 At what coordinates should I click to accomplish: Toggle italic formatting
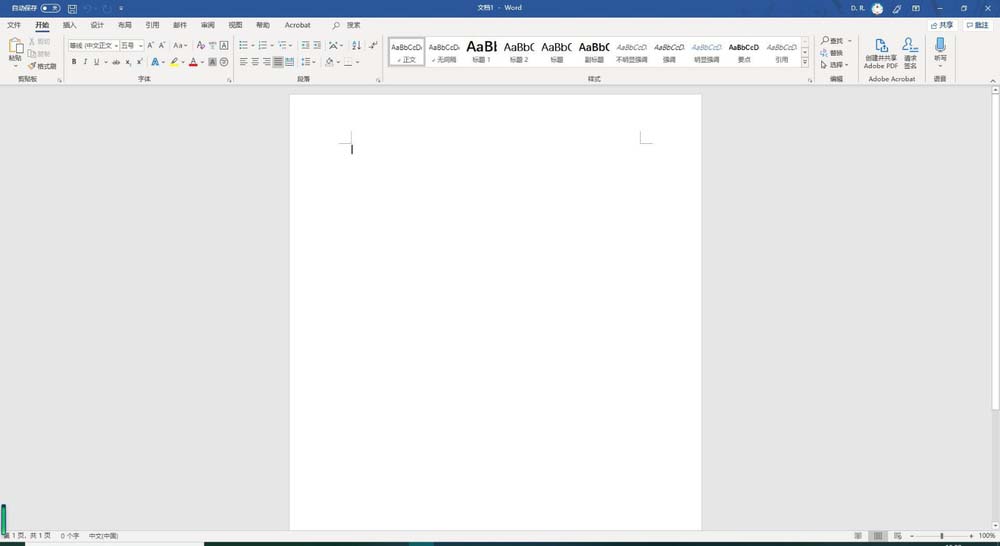[85, 62]
